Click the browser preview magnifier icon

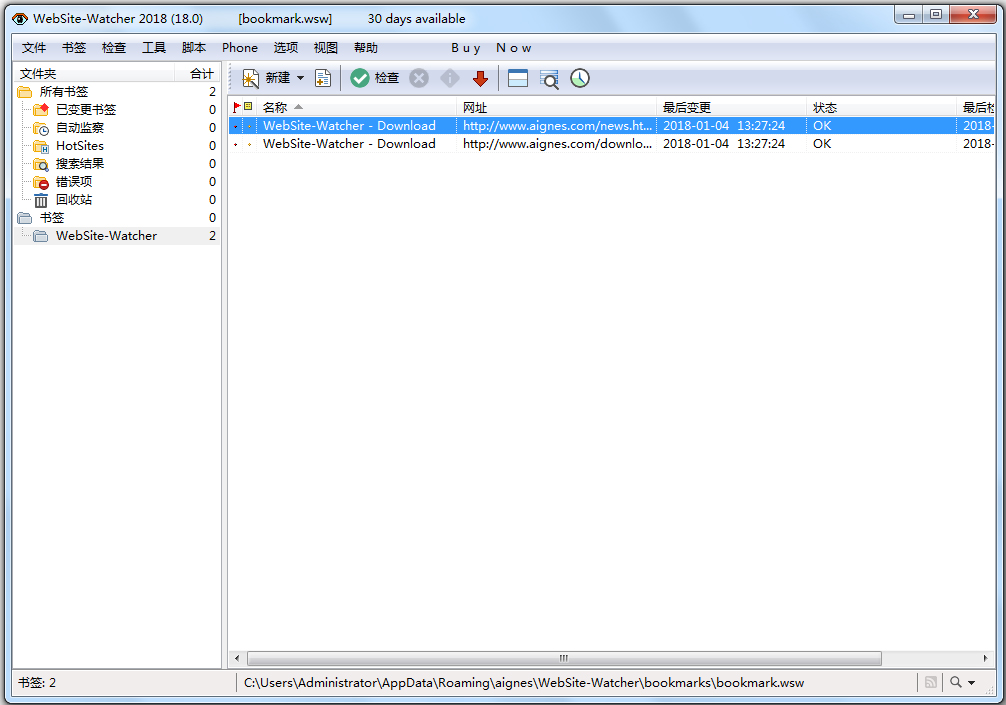[x=548, y=78]
